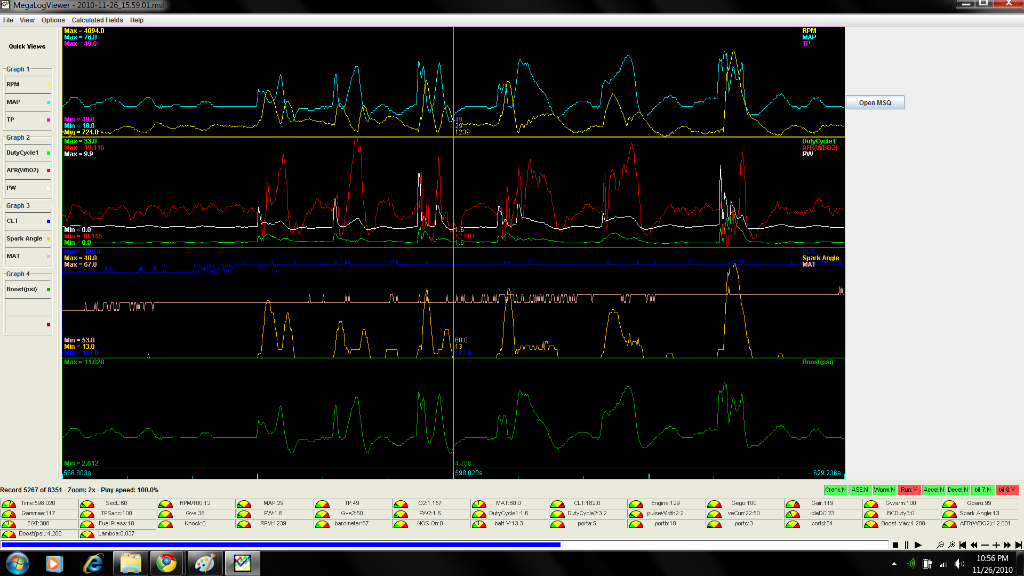Skip to end of log with last-record icon
The image size is (1024, 576).
(x=1018, y=545)
